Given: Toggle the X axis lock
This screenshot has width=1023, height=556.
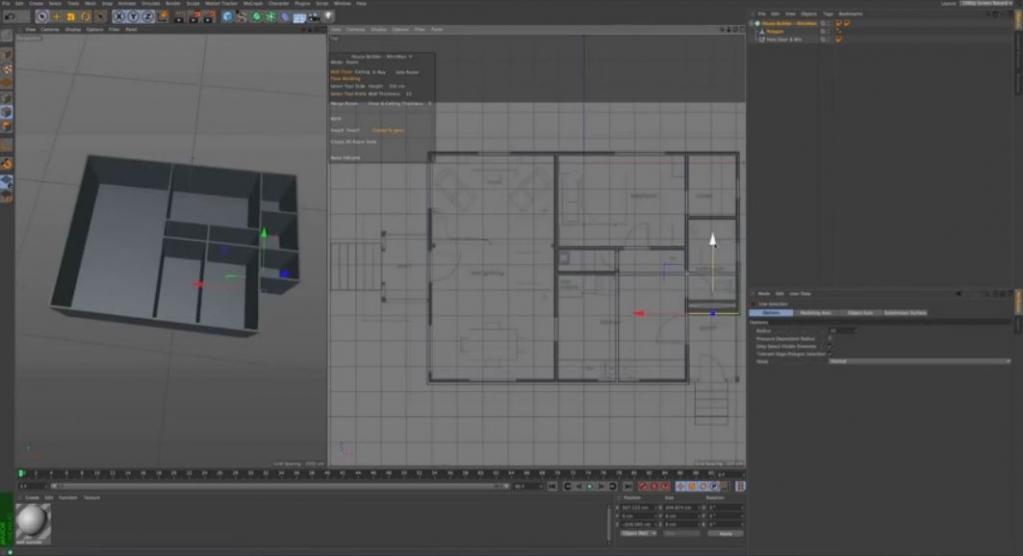Looking at the screenshot, I should click(119, 16).
